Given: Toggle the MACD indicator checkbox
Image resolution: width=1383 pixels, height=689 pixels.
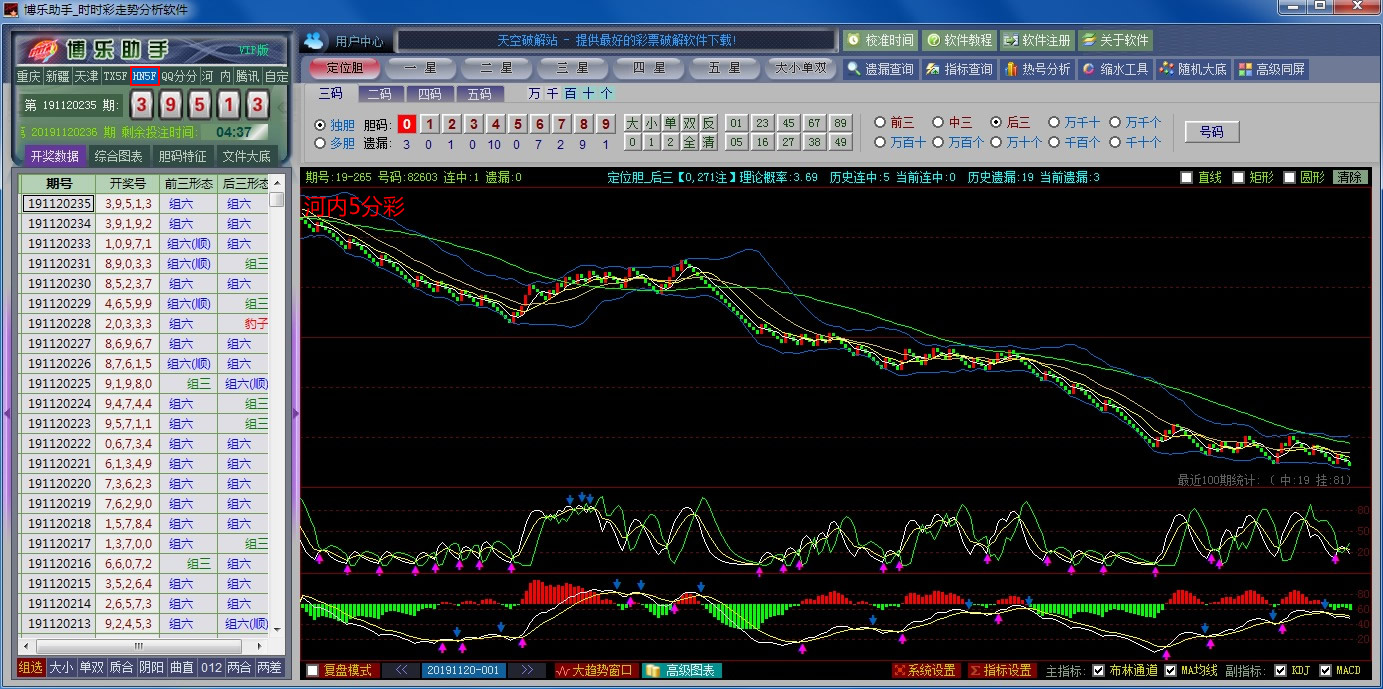Looking at the screenshot, I should point(1326,670).
